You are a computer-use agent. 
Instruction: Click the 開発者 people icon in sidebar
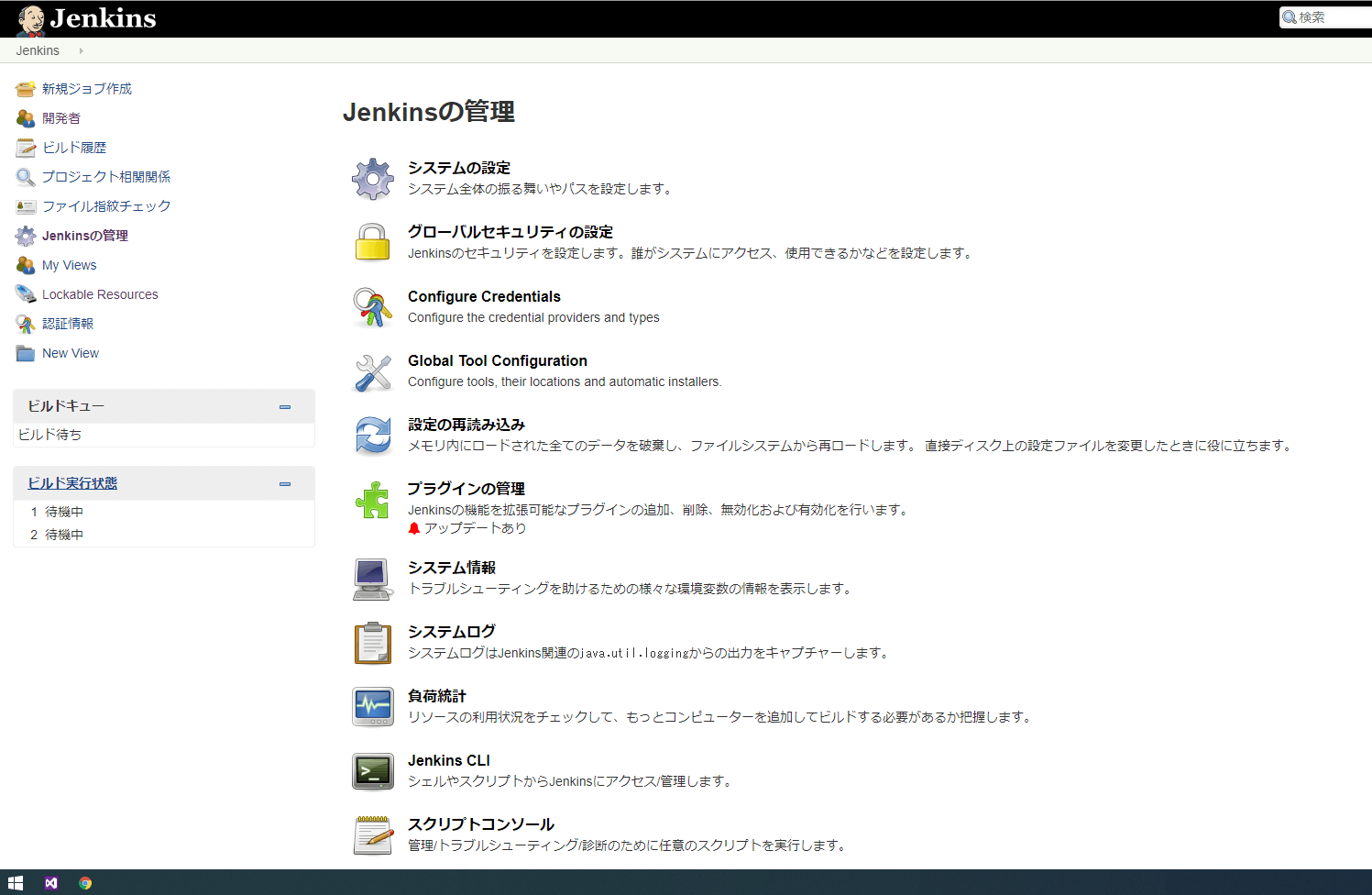point(26,118)
